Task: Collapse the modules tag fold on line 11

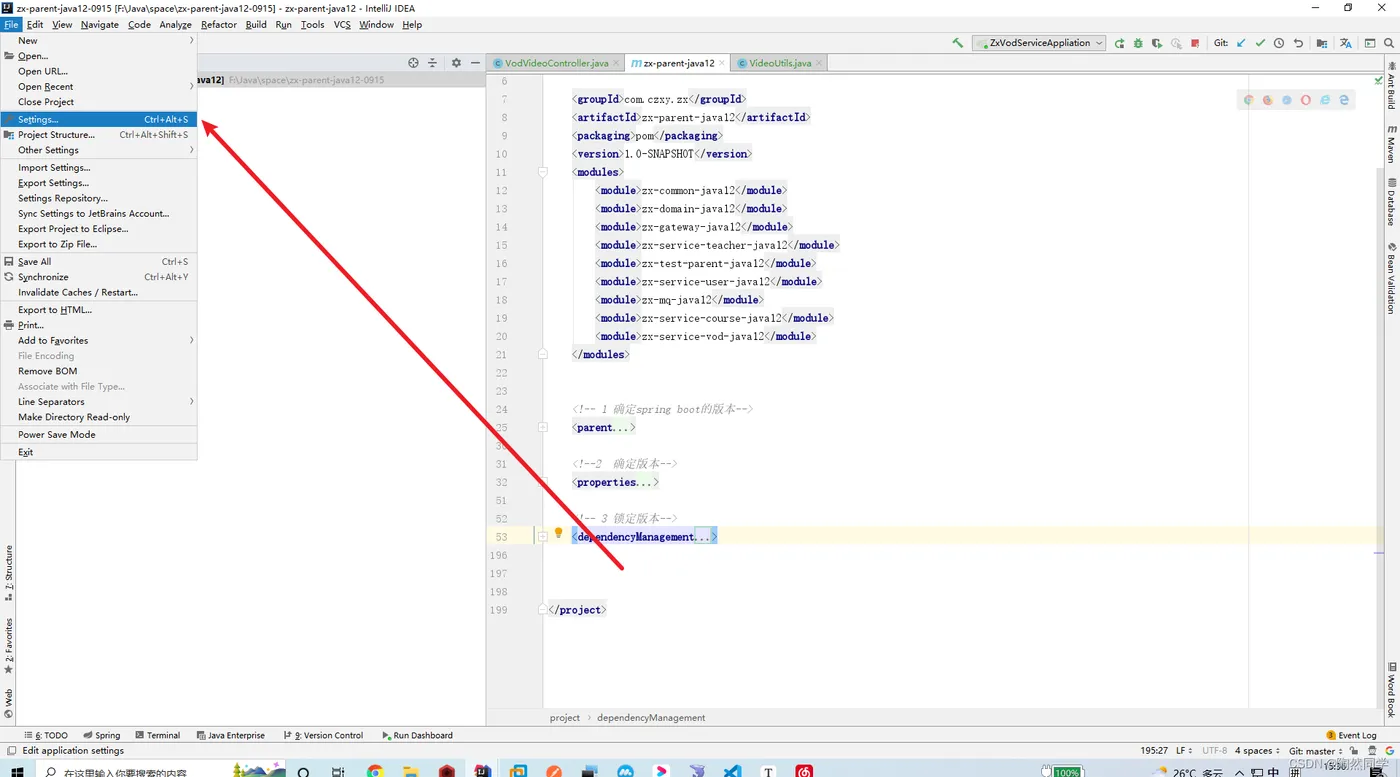Action: pos(543,172)
